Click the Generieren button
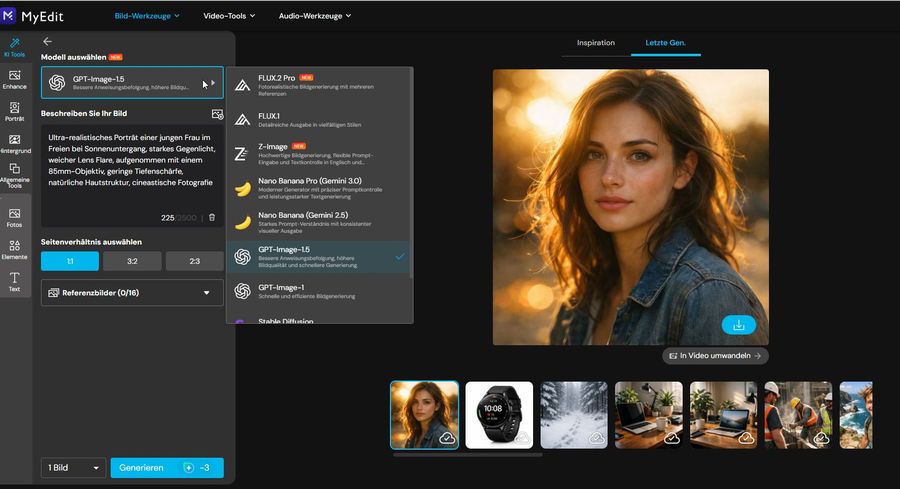Viewport: 900px width, 489px height. (167, 468)
